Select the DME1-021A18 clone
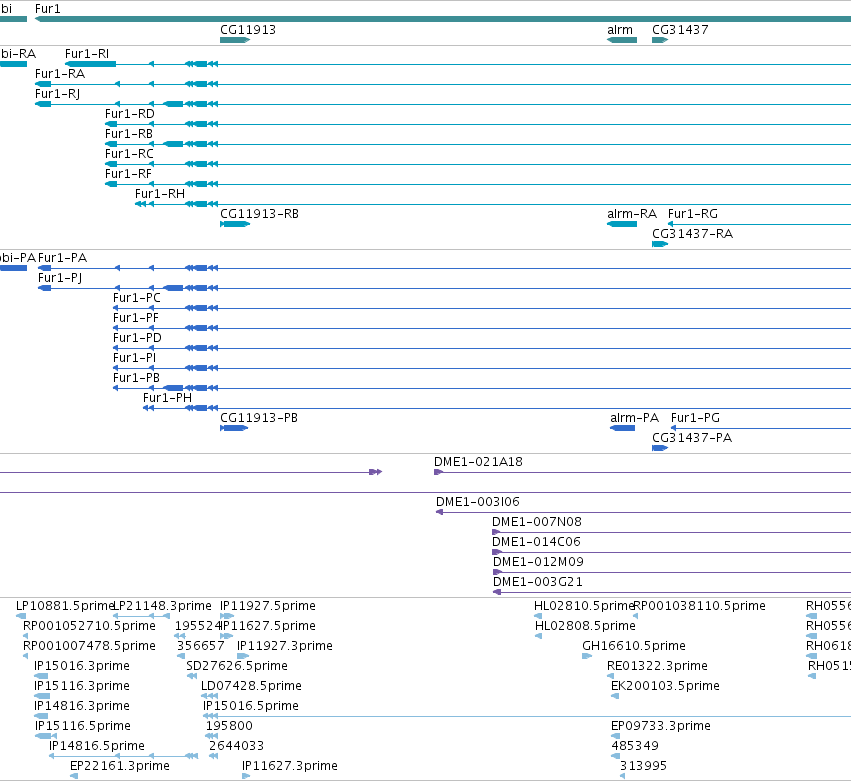Image resolution: width=851 pixels, height=781 pixels. (x=643, y=472)
